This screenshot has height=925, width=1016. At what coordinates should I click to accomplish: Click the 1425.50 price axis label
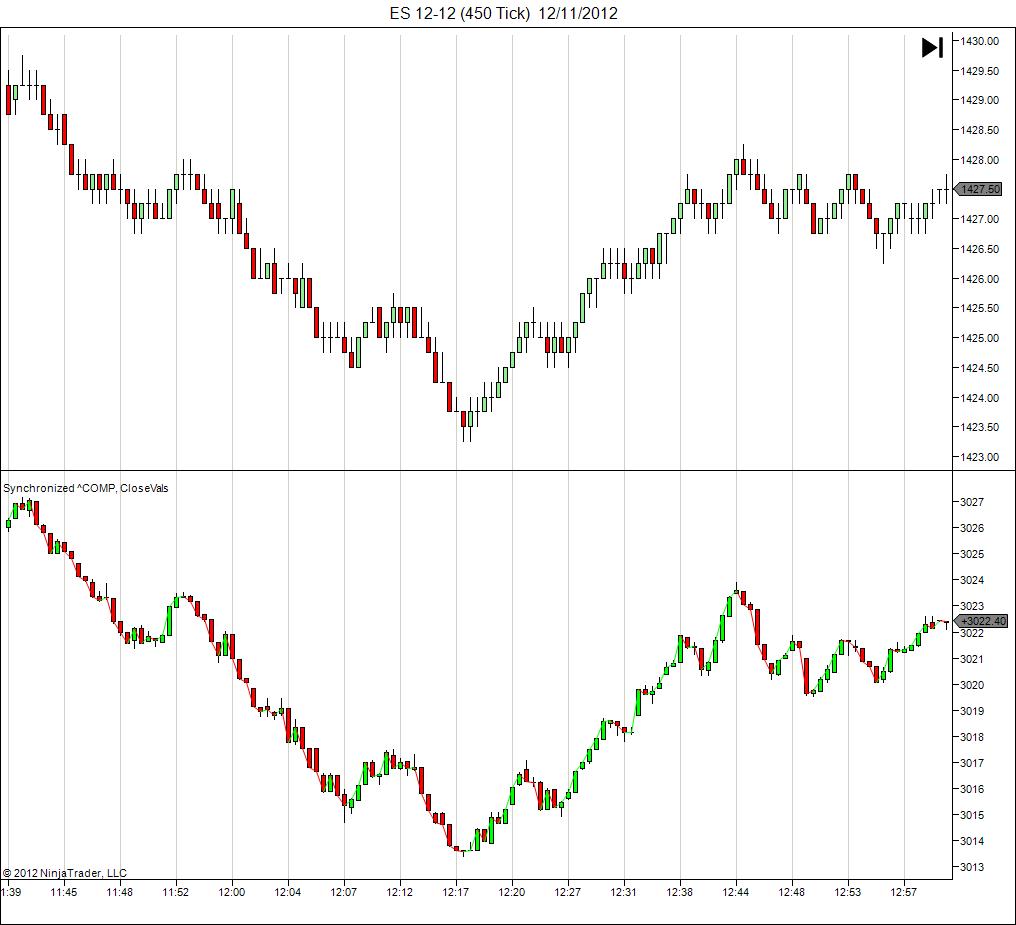[979, 308]
